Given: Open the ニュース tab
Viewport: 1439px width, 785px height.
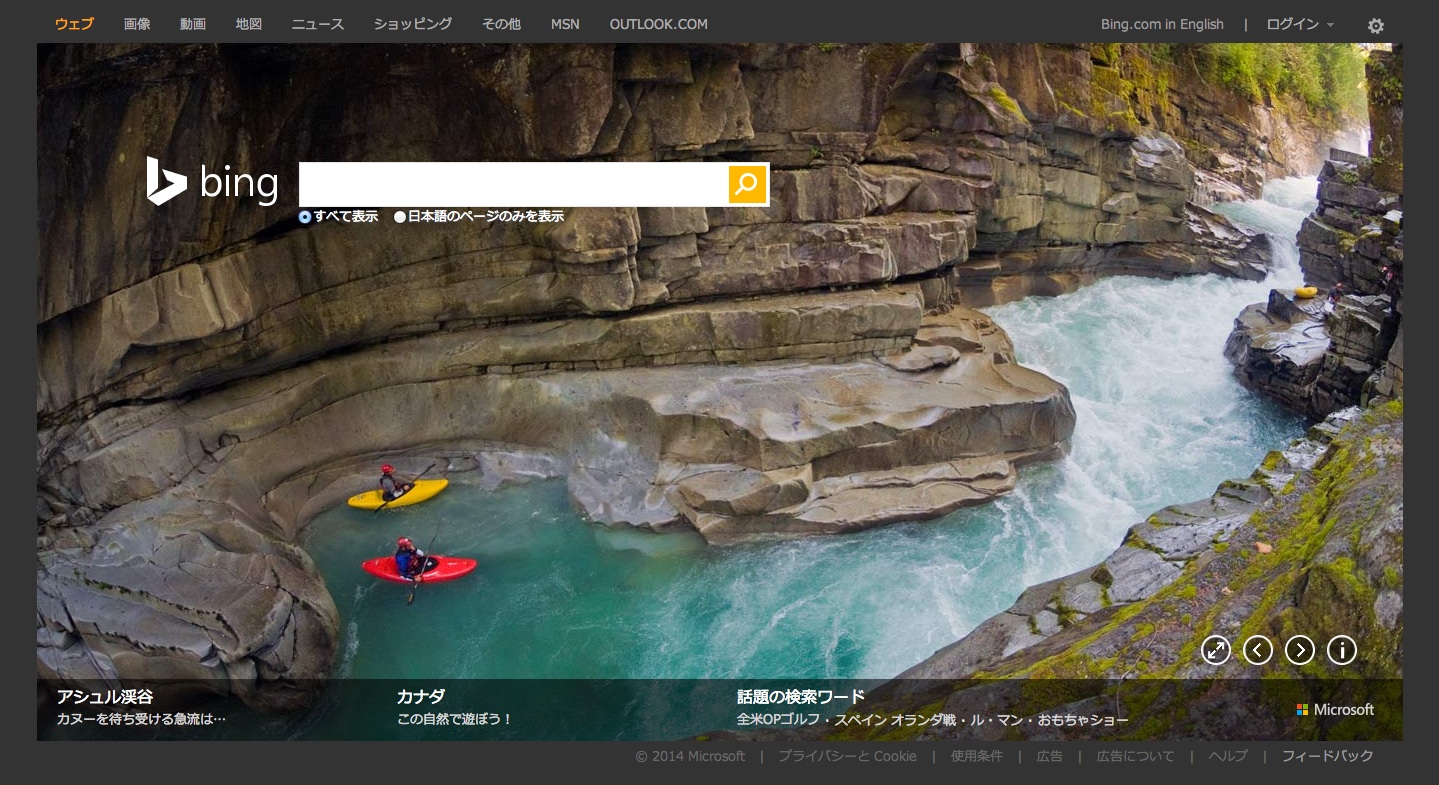Looking at the screenshot, I should [x=317, y=24].
